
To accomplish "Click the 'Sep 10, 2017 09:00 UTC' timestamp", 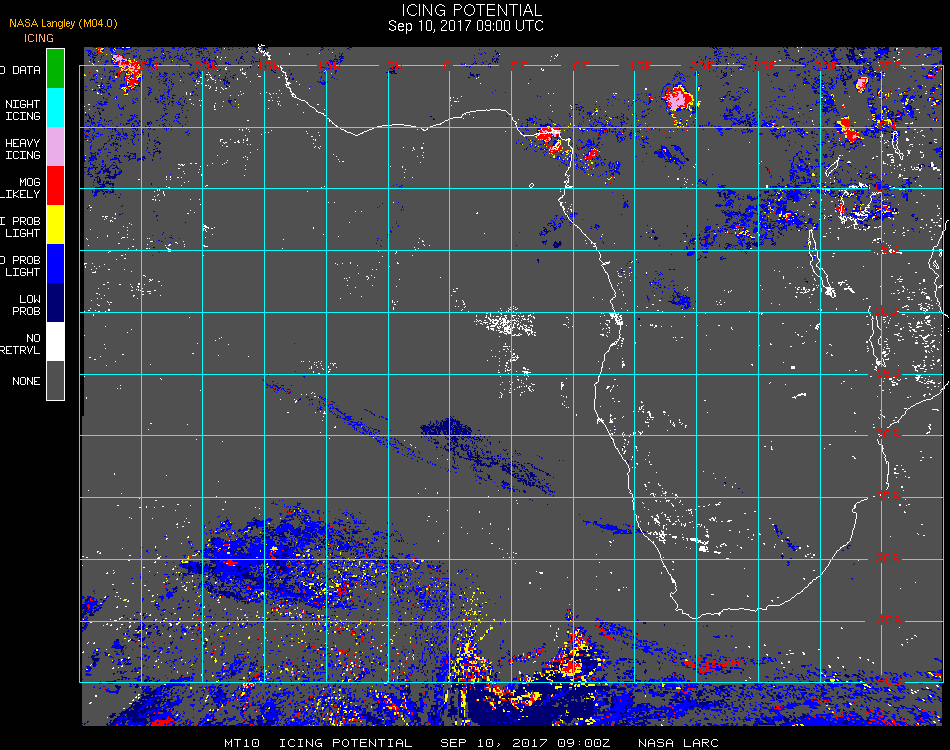I will pos(465,26).
